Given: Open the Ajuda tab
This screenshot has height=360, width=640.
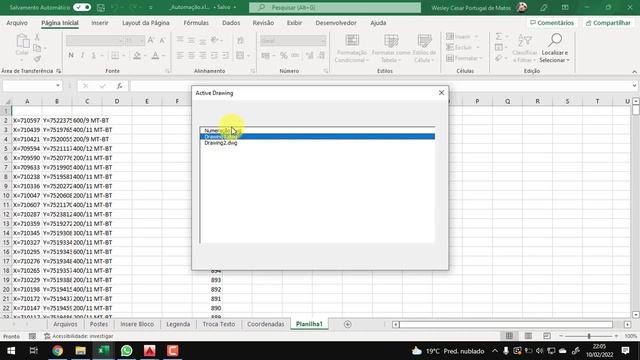Looking at the screenshot, I should (x=378, y=23).
